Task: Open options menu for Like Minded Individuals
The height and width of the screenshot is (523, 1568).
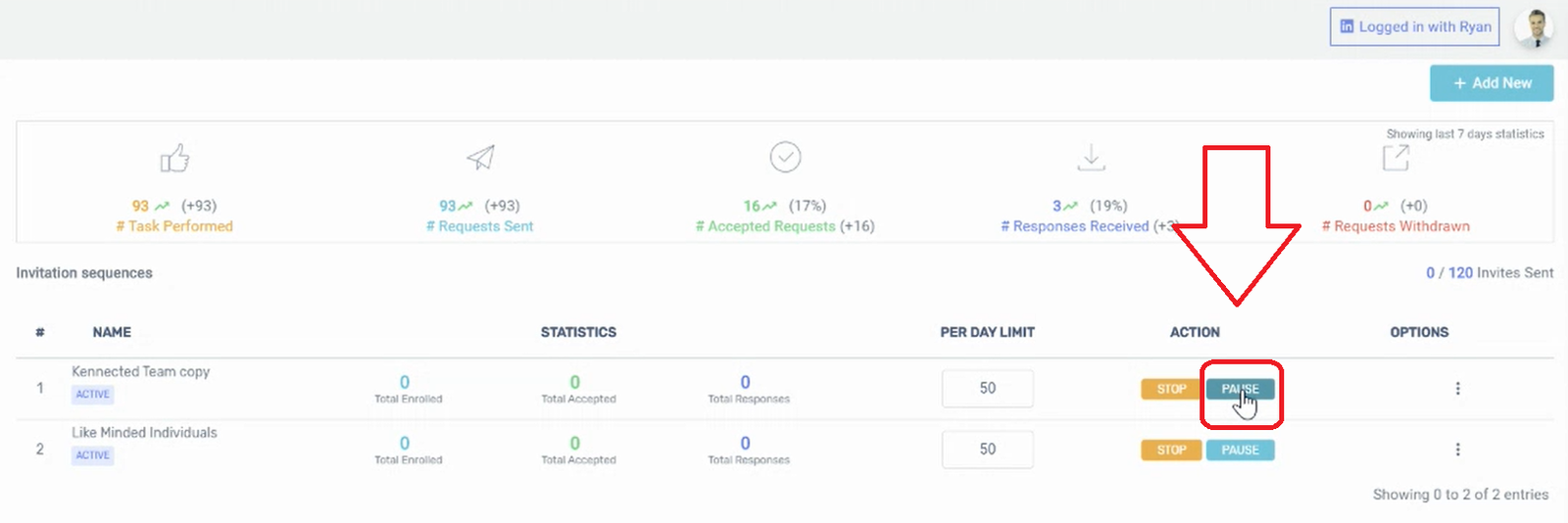Action: click(1457, 450)
